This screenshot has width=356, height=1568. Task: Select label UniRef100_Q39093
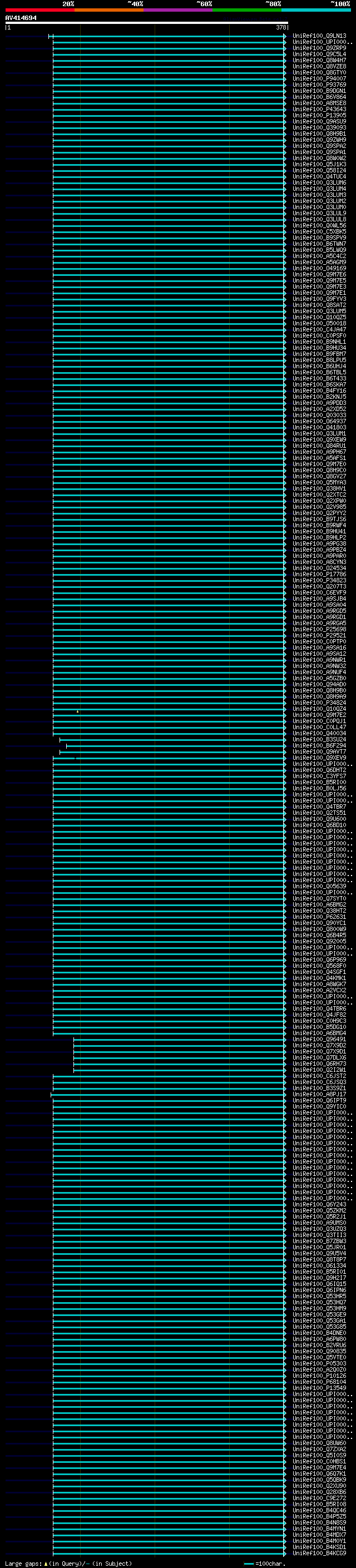[319, 128]
